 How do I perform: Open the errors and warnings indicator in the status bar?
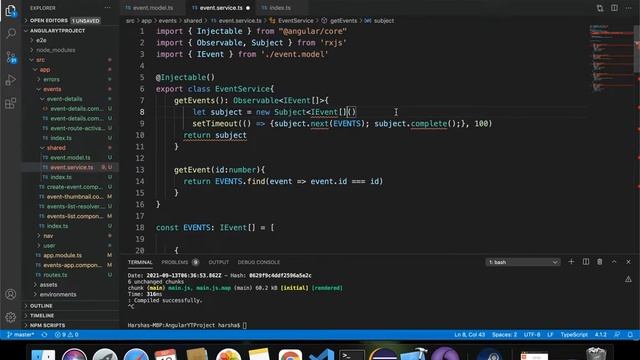(x=67, y=335)
